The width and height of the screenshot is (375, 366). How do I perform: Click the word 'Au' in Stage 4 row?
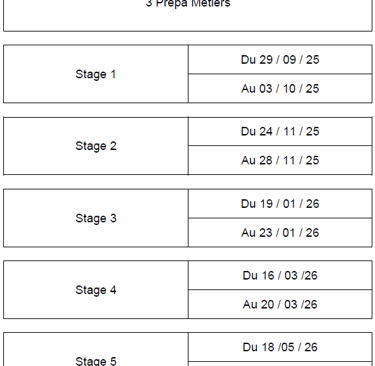(x=250, y=304)
